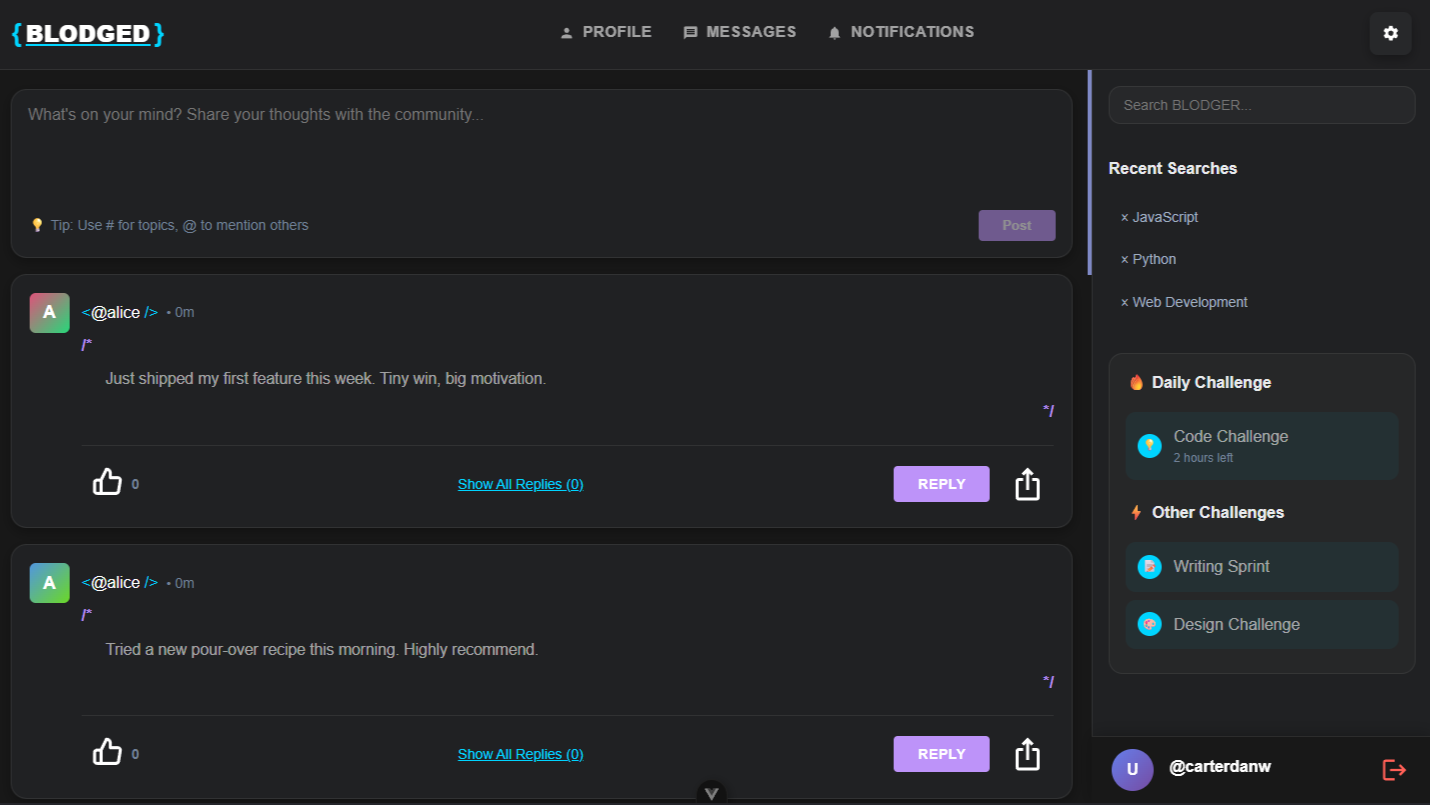Image resolution: width=1430 pixels, height=805 pixels.
Task: Open the settings gear icon
Action: [1390, 34]
